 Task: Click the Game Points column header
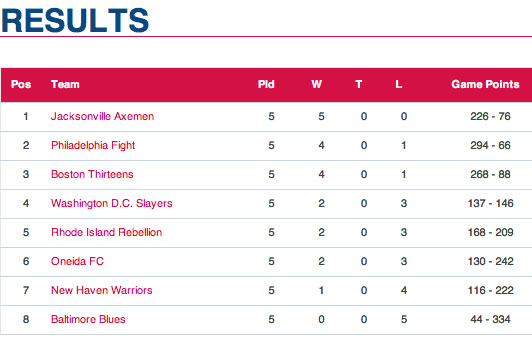(x=485, y=84)
